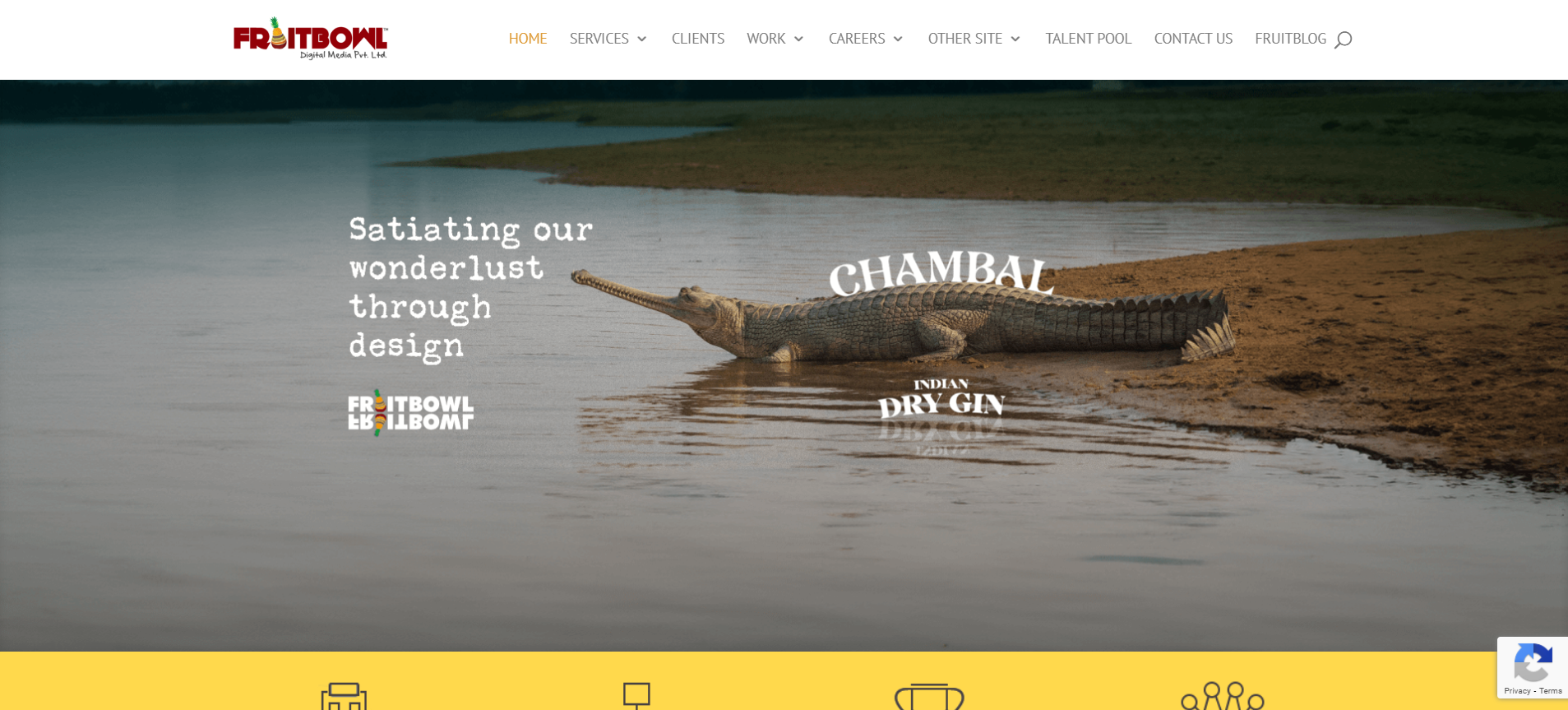Expand the Work dropdown arrow
The width and height of the screenshot is (1568, 710).
[798, 39]
